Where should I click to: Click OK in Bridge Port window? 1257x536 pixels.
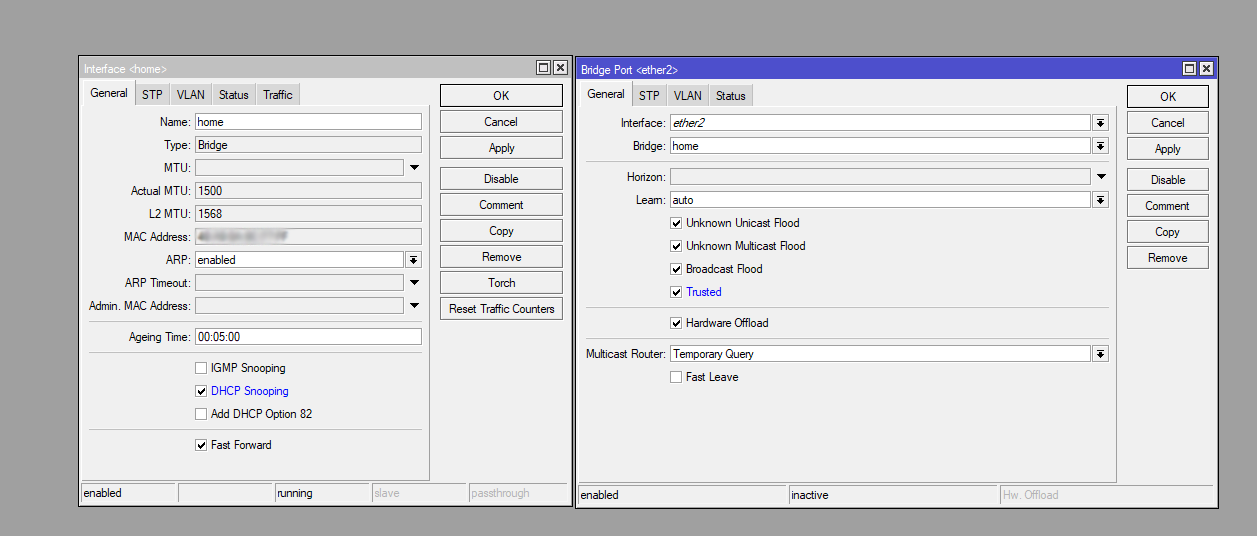(x=1168, y=97)
